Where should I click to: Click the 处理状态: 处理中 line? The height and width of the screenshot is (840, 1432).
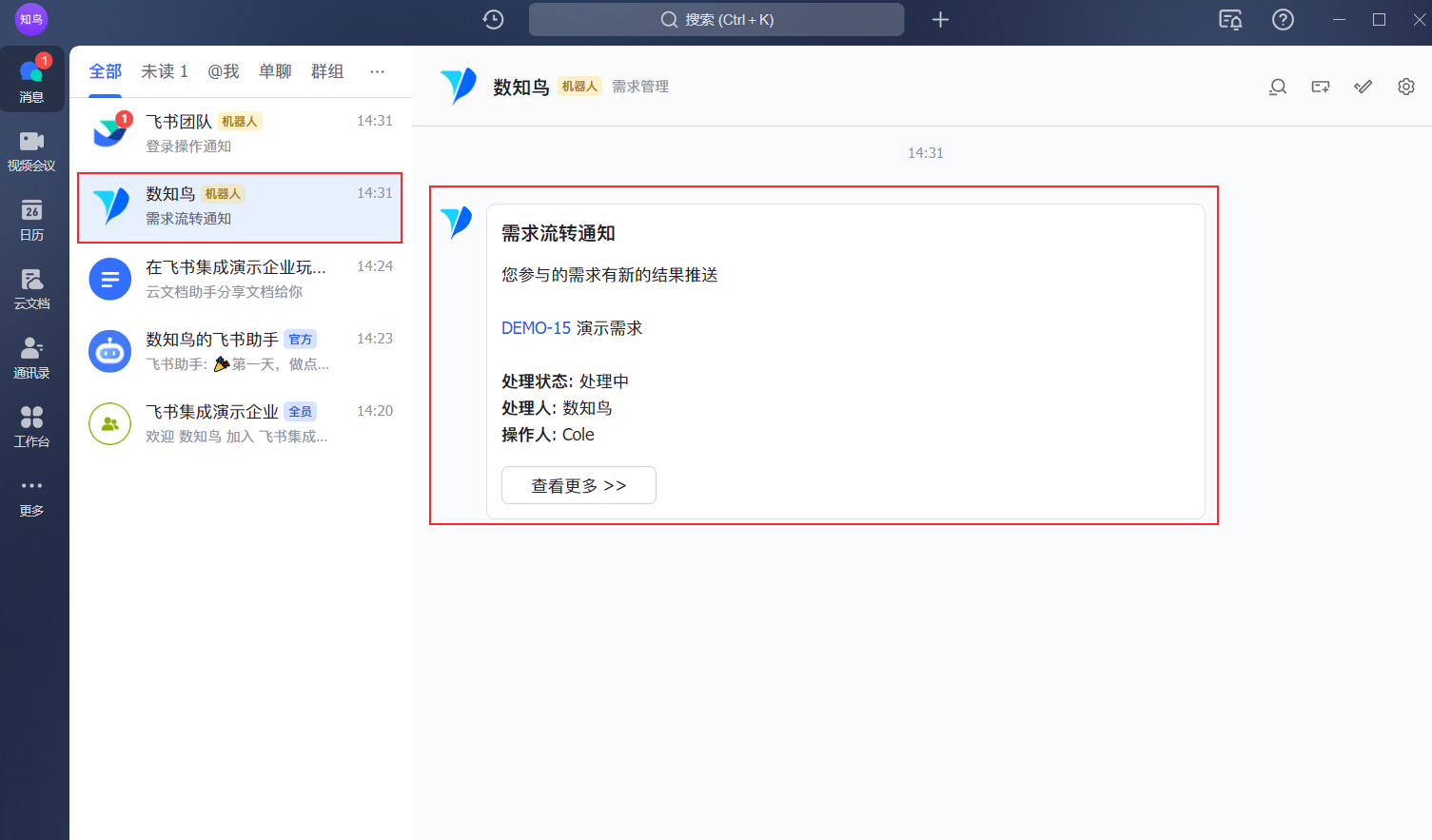click(565, 381)
